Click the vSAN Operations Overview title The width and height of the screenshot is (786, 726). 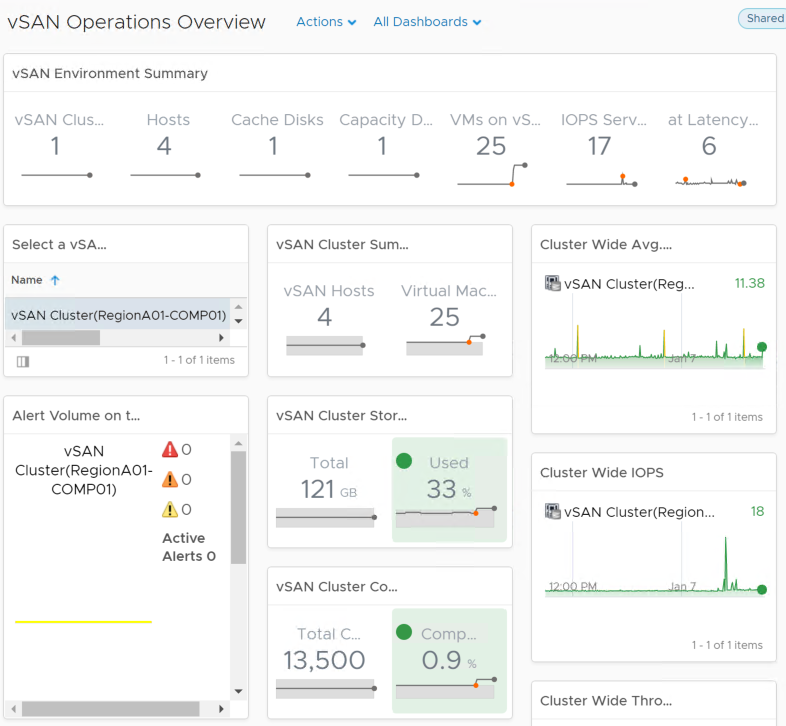coord(136,22)
